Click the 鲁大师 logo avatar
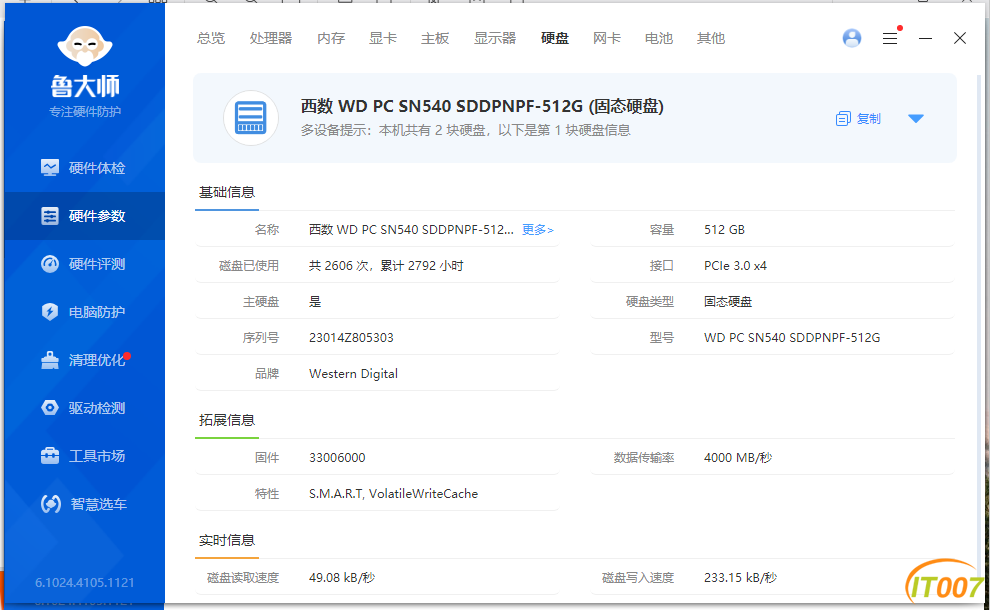Image resolution: width=990 pixels, height=610 pixels. pyautogui.click(x=85, y=46)
